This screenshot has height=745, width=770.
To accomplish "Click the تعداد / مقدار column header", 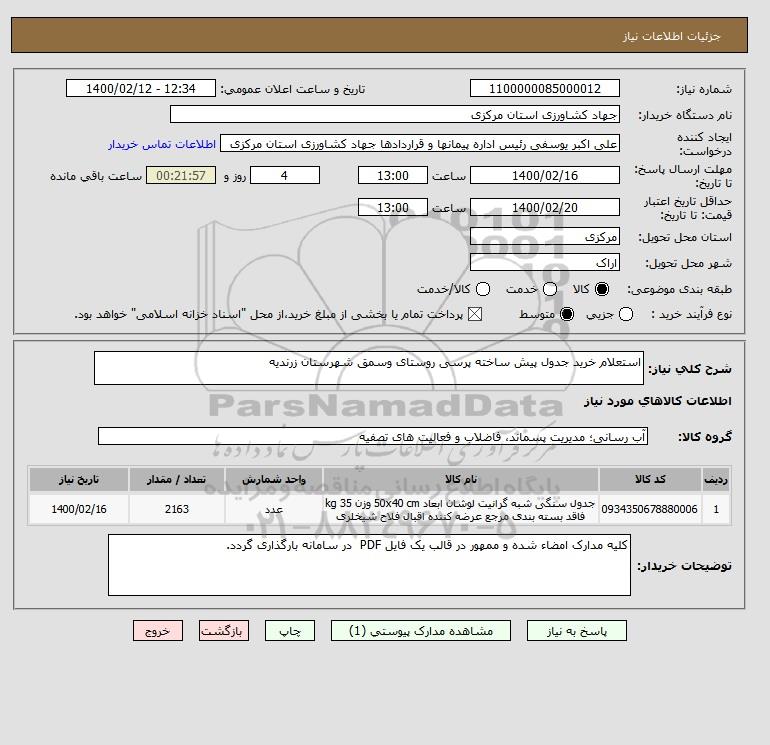I will (177, 479).
